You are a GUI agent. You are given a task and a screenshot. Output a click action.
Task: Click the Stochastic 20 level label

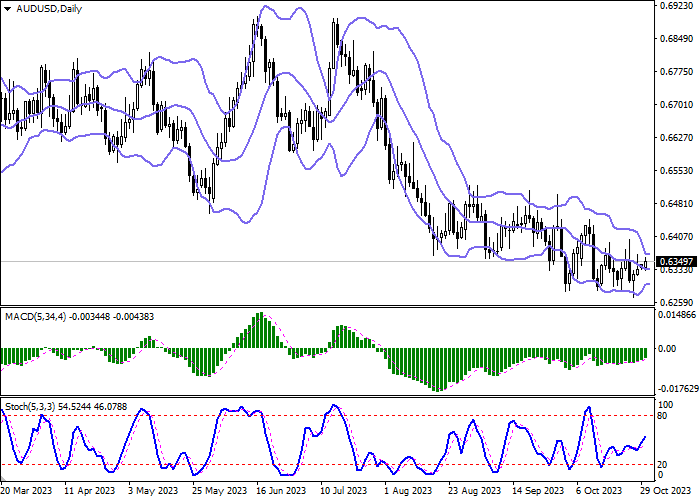click(663, 465)
